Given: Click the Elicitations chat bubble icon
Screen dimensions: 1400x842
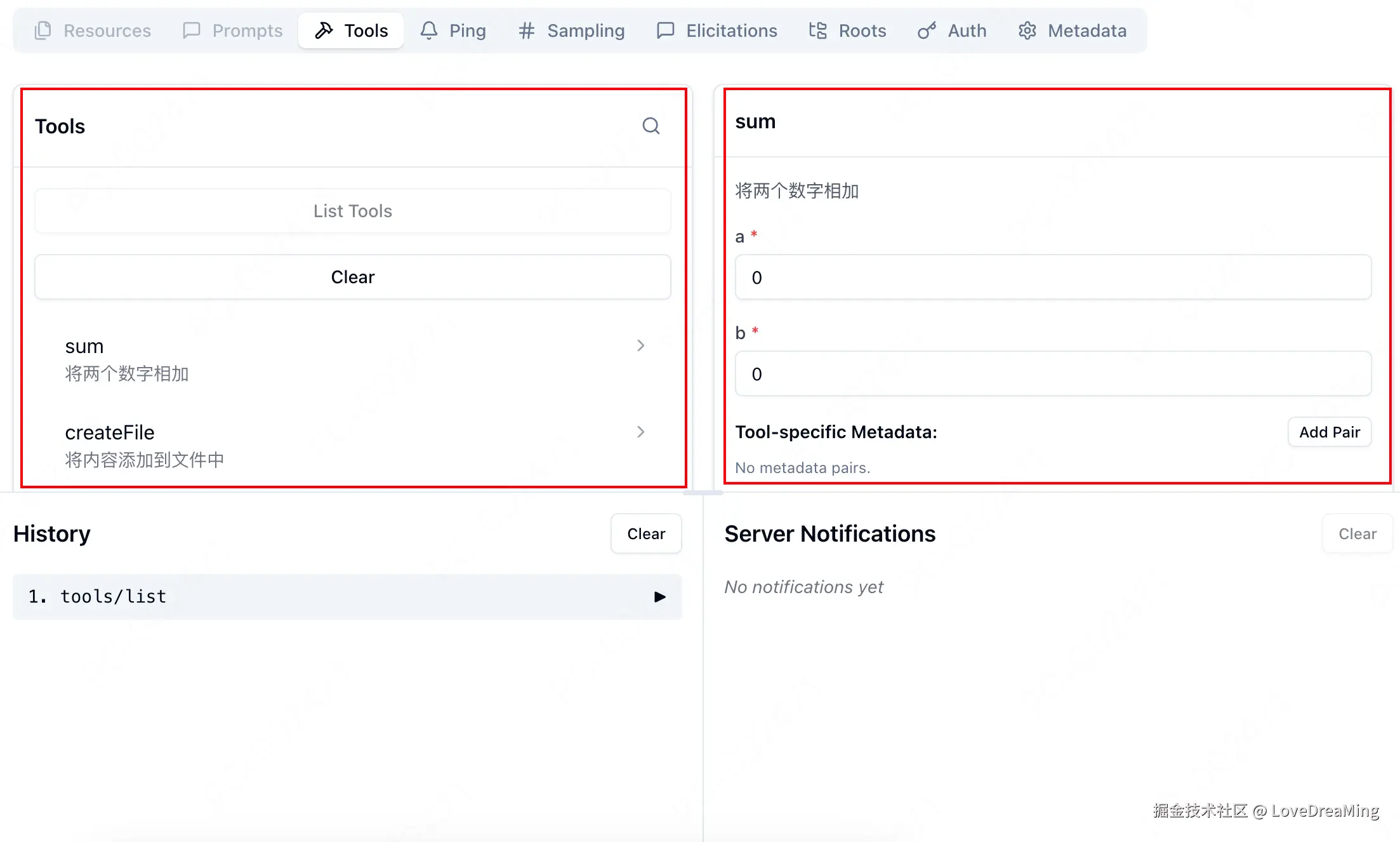Looking at the screenshot, I should click(665, 30).
